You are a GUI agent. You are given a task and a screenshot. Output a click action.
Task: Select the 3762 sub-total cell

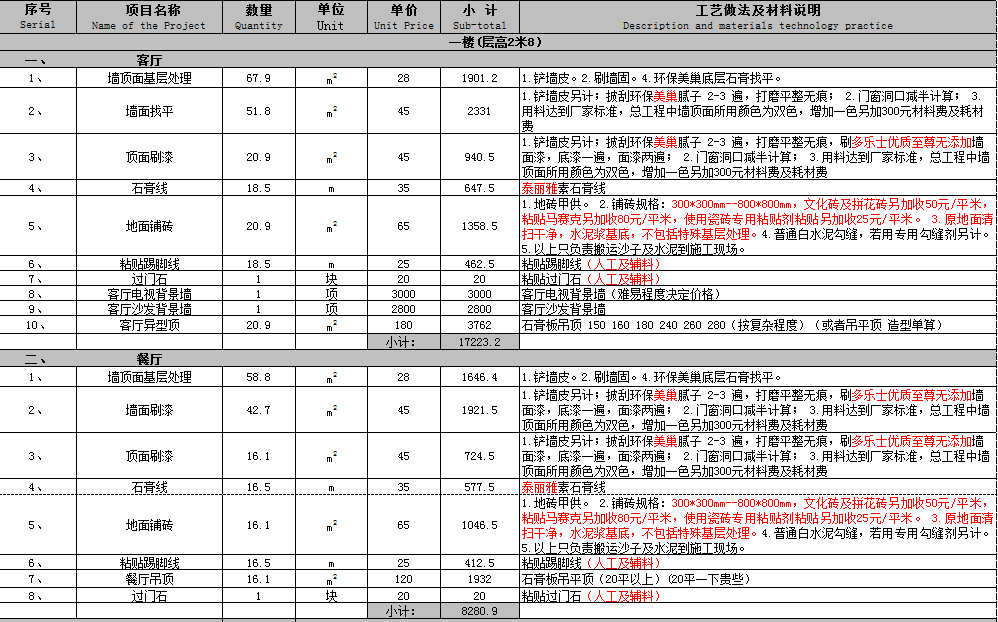click(479, 325)
